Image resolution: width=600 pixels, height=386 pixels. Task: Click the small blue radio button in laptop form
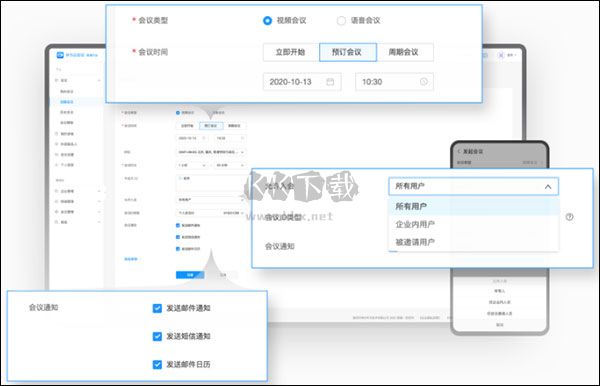178,112
